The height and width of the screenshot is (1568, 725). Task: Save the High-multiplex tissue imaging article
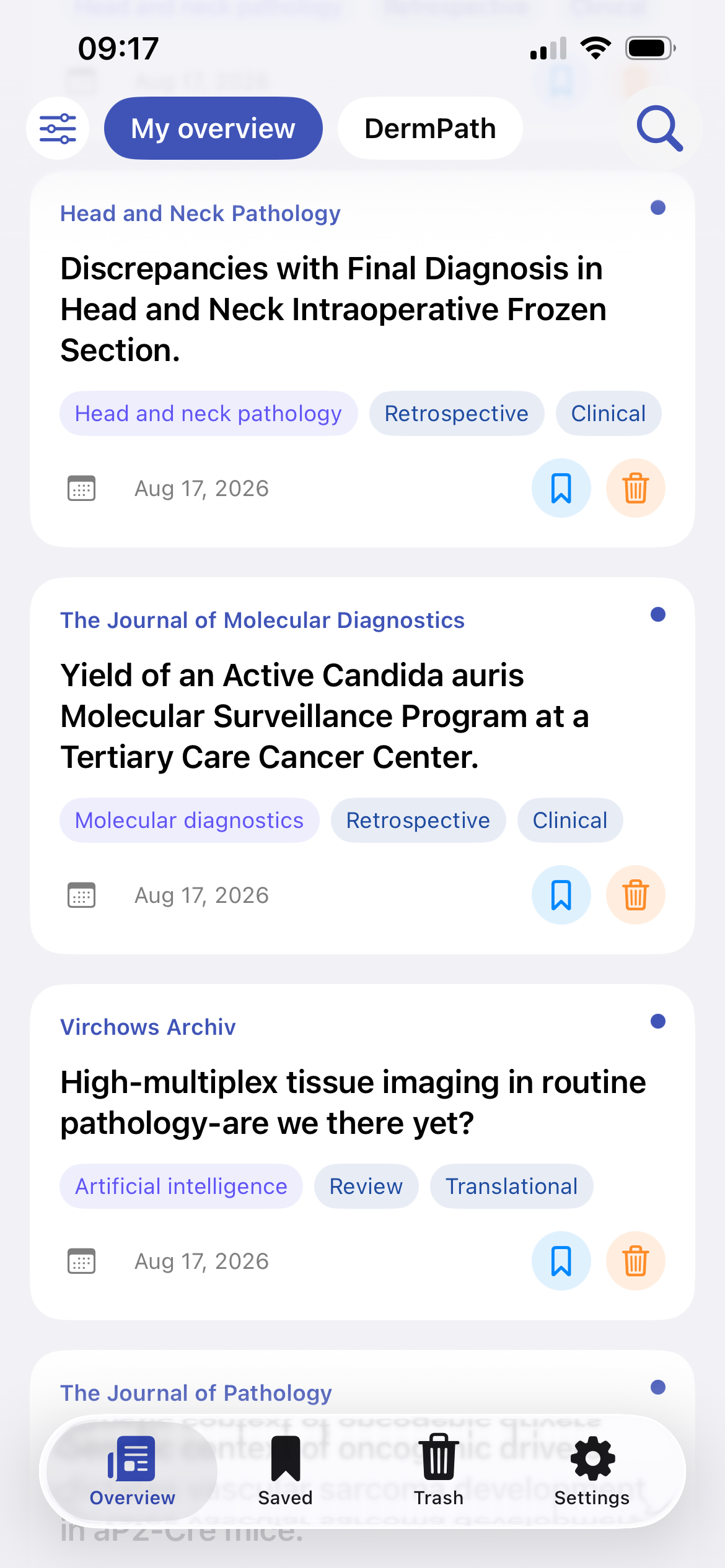pyautogui.click(x=561, y=1261)
